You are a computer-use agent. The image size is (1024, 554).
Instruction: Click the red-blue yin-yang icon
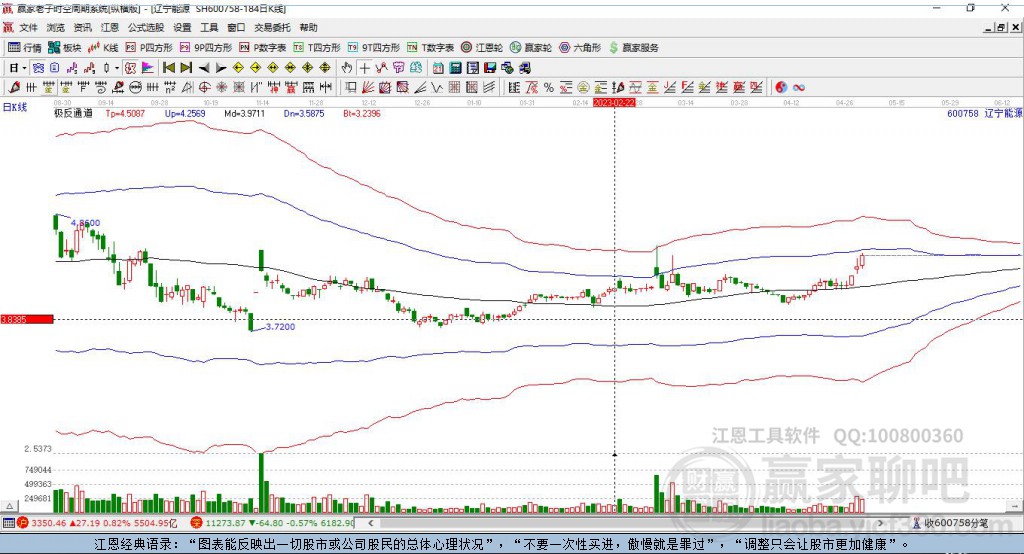pyautogui.click(x=781, y=88)
